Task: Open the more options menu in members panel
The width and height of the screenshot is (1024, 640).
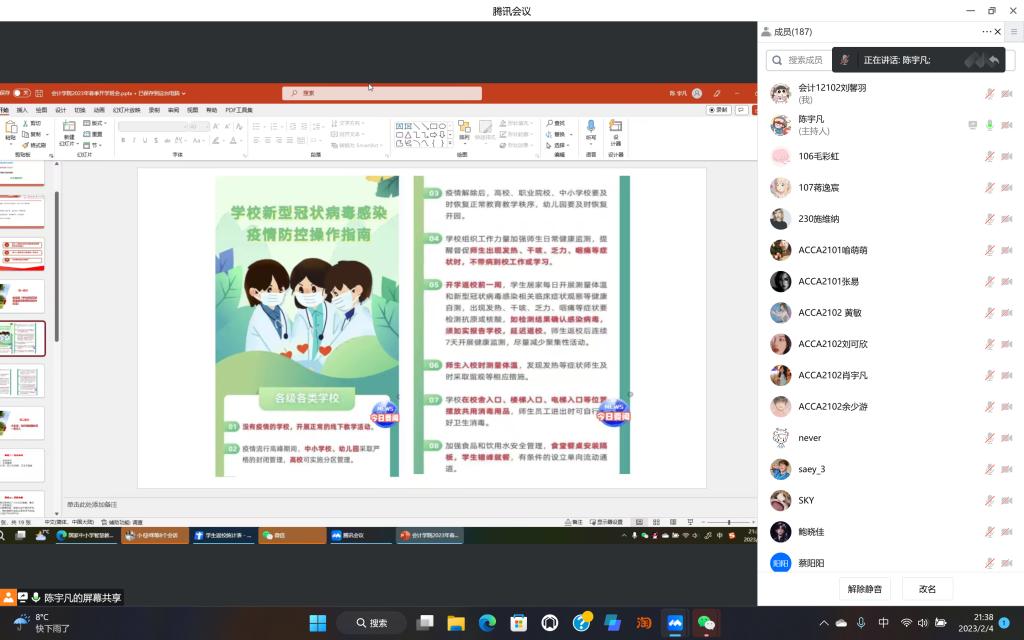Action: tap(986, 31)
